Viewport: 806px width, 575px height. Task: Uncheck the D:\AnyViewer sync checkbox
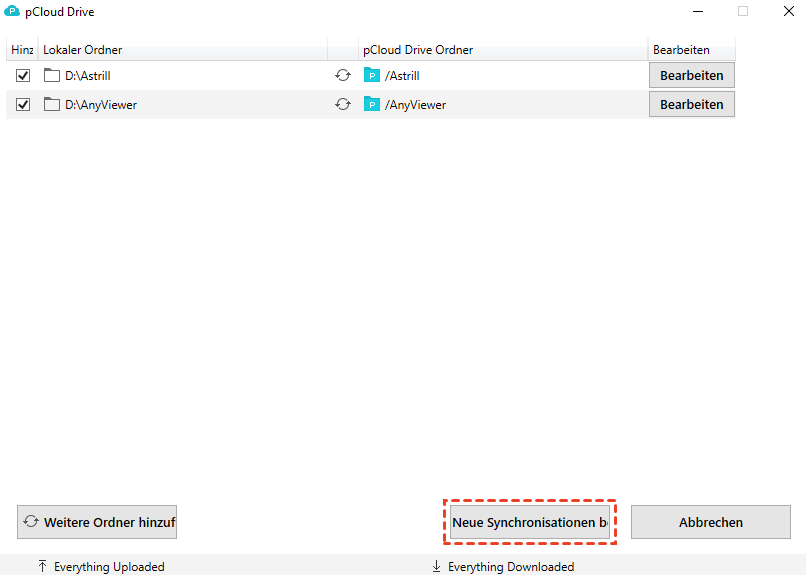[23, 104]
